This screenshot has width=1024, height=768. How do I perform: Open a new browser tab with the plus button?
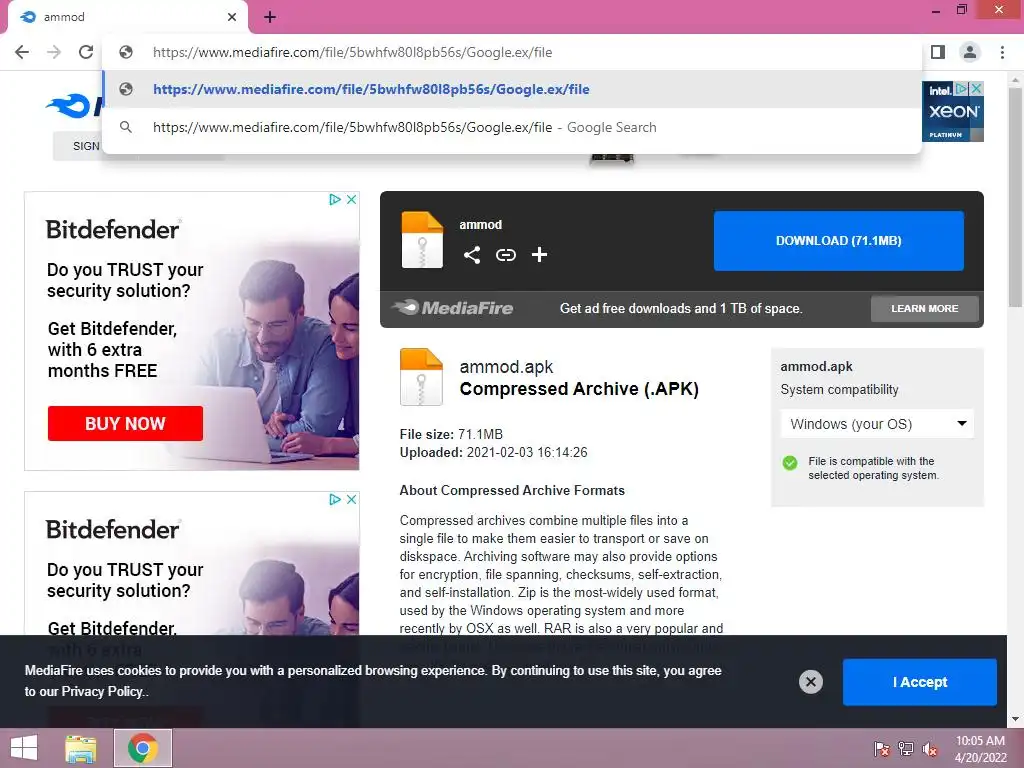270,17
